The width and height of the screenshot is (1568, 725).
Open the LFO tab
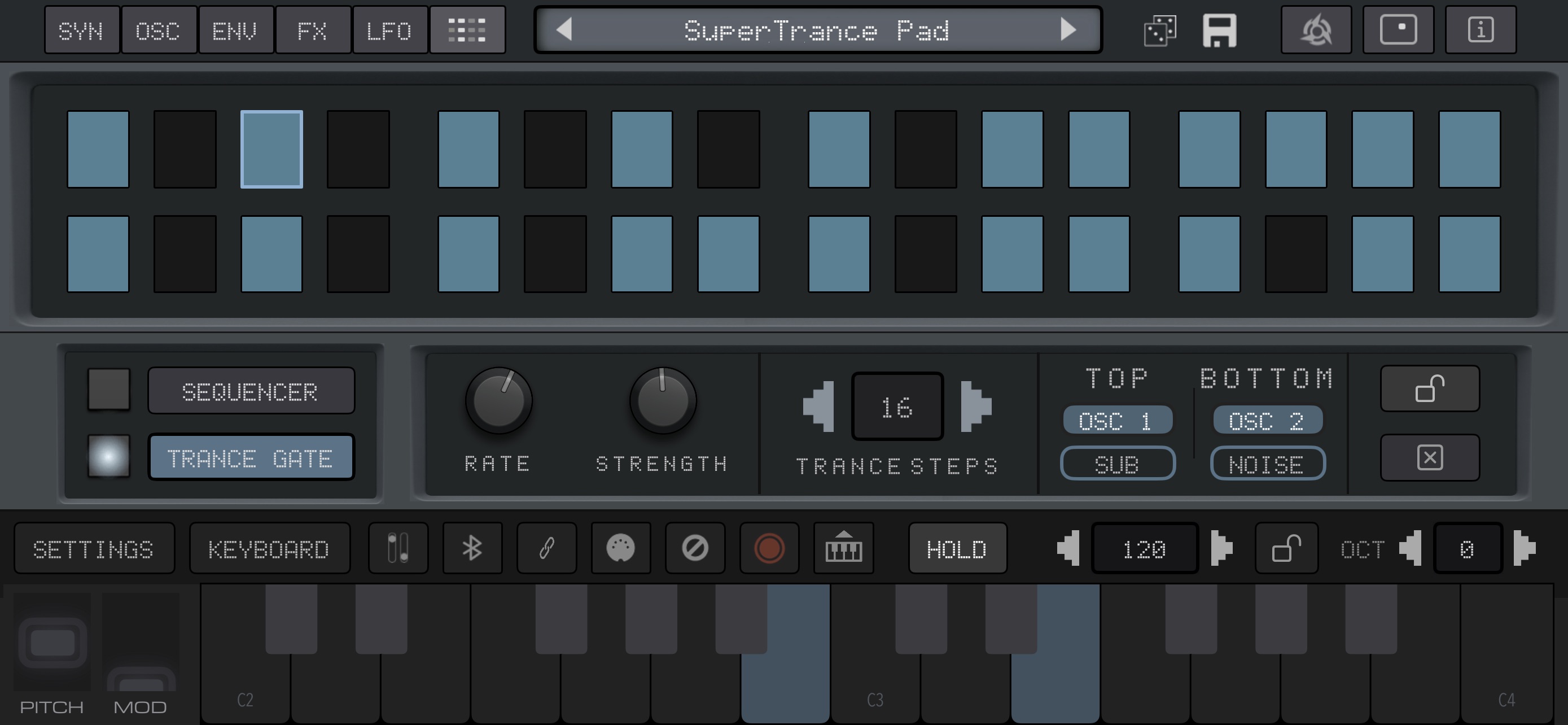(389, 30)
